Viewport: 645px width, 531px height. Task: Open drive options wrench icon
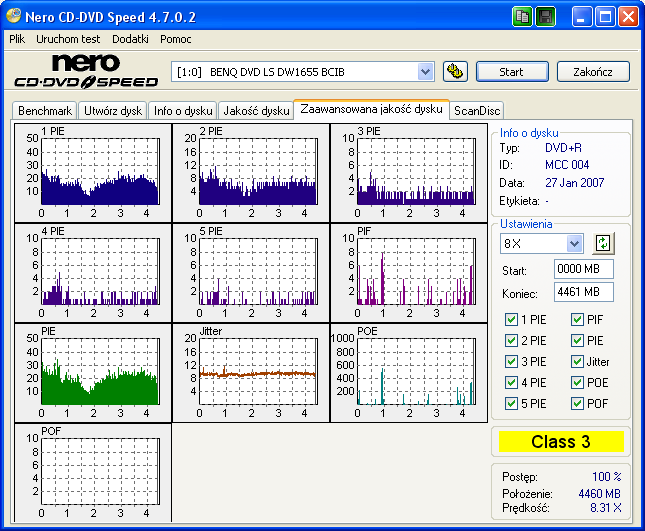[455, 72]
